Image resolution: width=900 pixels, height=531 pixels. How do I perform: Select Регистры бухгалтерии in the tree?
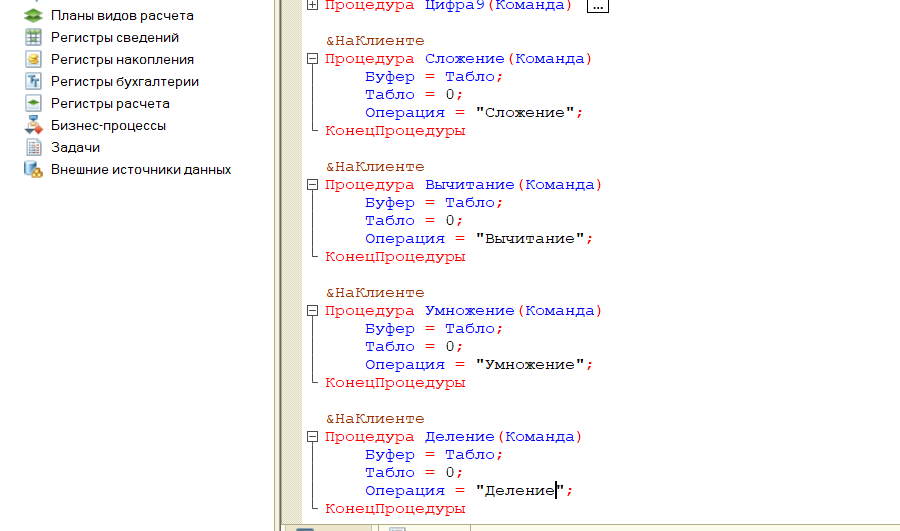(125, 82)
